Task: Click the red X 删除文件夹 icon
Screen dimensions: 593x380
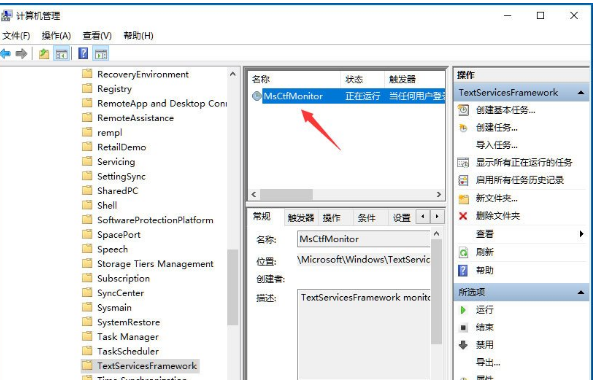Action: [463, 216]
